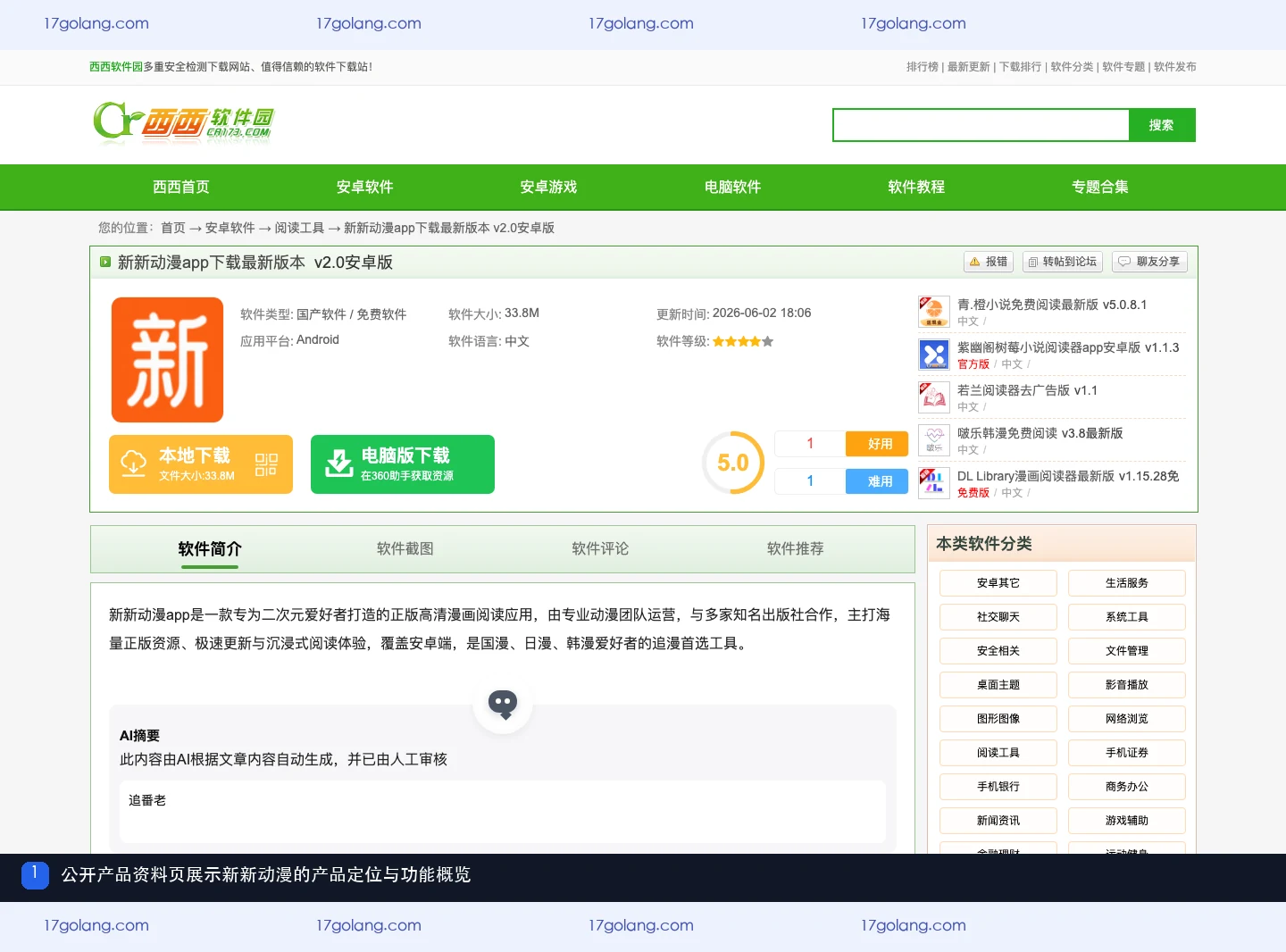Screen dimensions: 1286x952
Task: Select 桌面主题 category
Action: (998, 685)
